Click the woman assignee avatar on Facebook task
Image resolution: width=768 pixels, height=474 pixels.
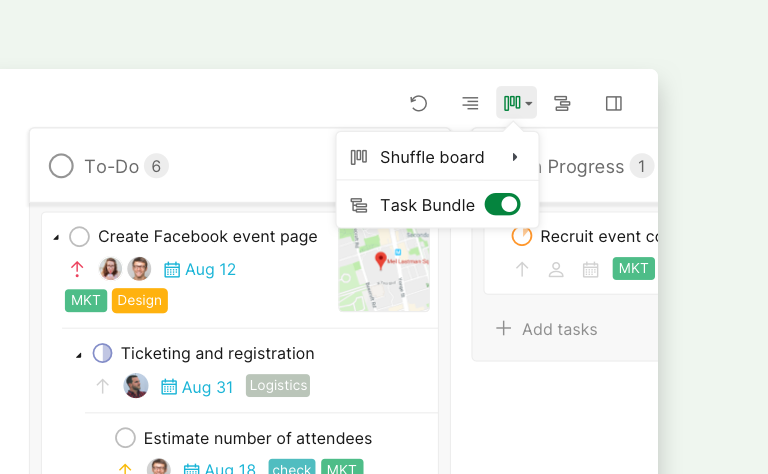tap(110, 269)
